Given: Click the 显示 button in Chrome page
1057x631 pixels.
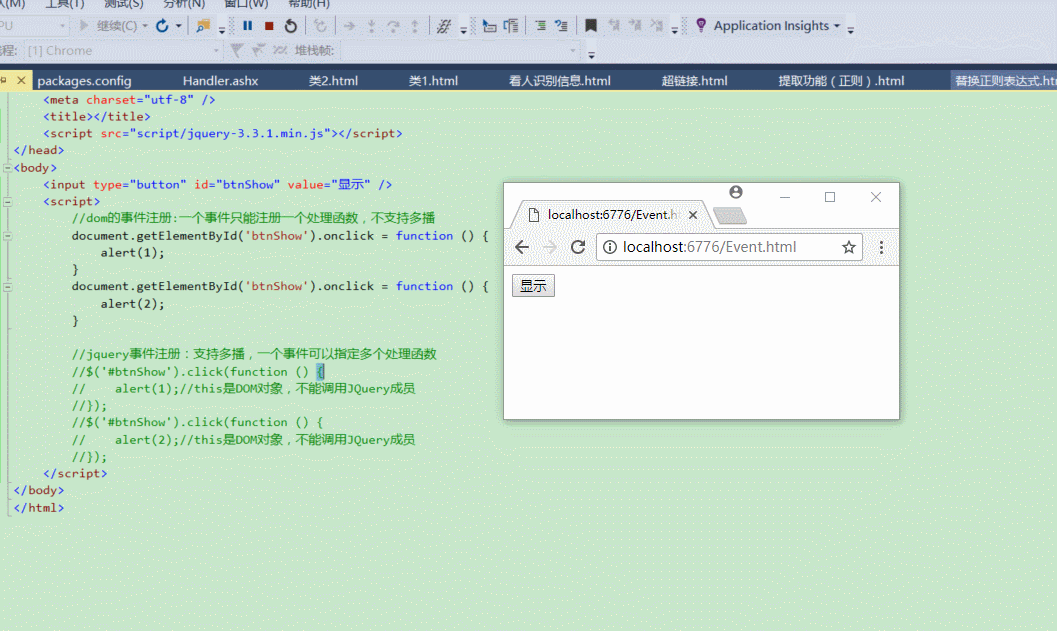Looking at the screenshot, I should [533, 286].
